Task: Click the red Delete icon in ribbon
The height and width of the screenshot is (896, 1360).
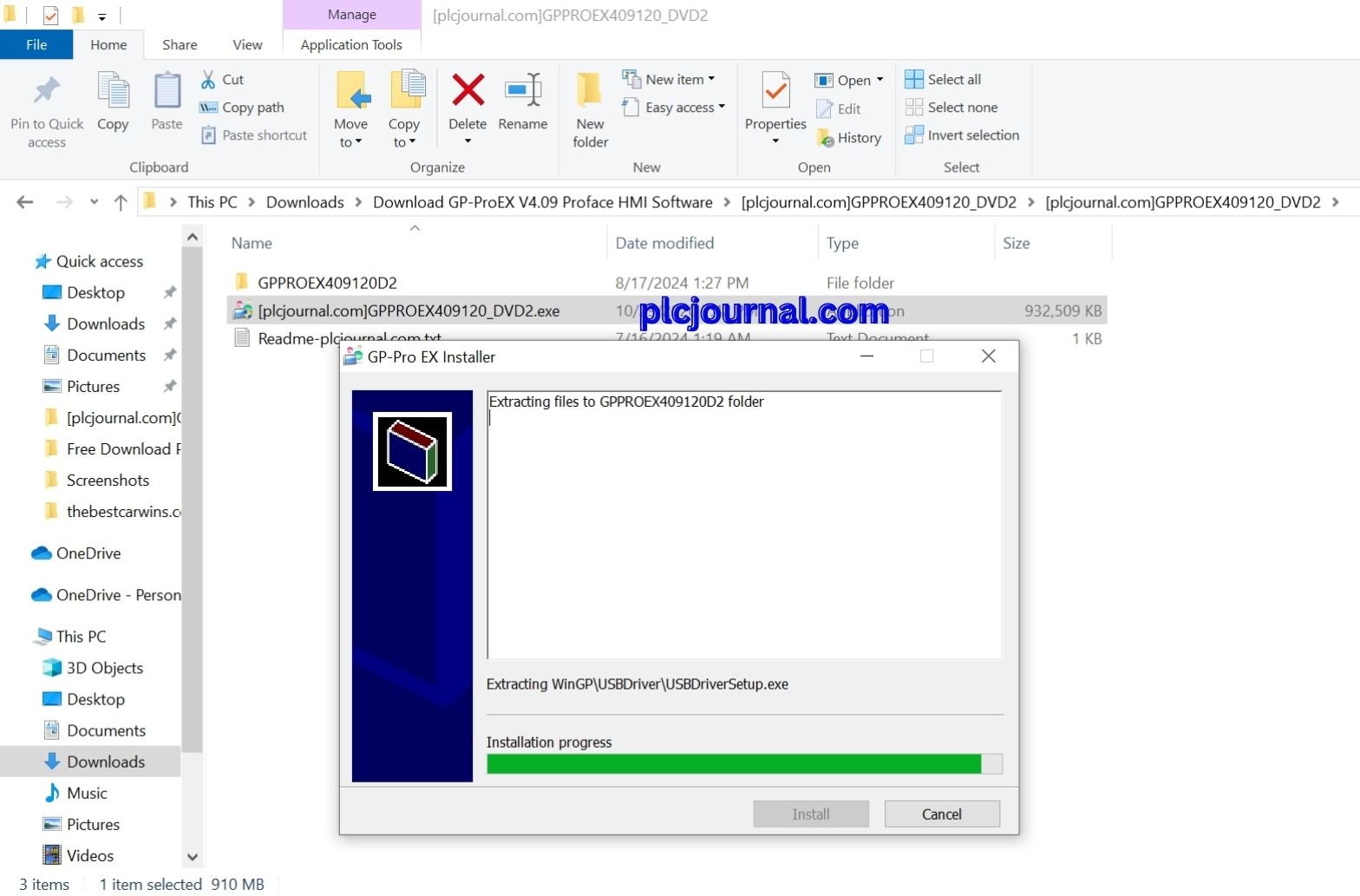Action: (467, 90)
